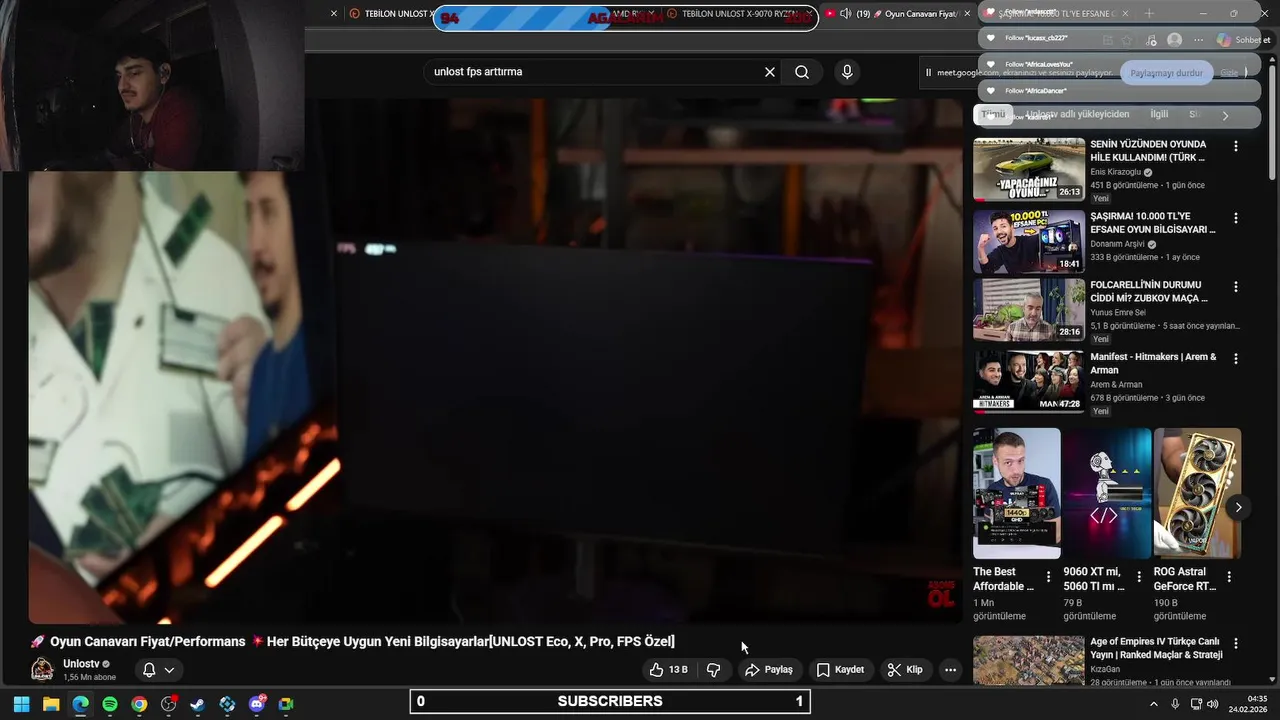Click the magnifier search button
The width and height of the screenshot is (1280, 720).
click(x=802, y=72)
